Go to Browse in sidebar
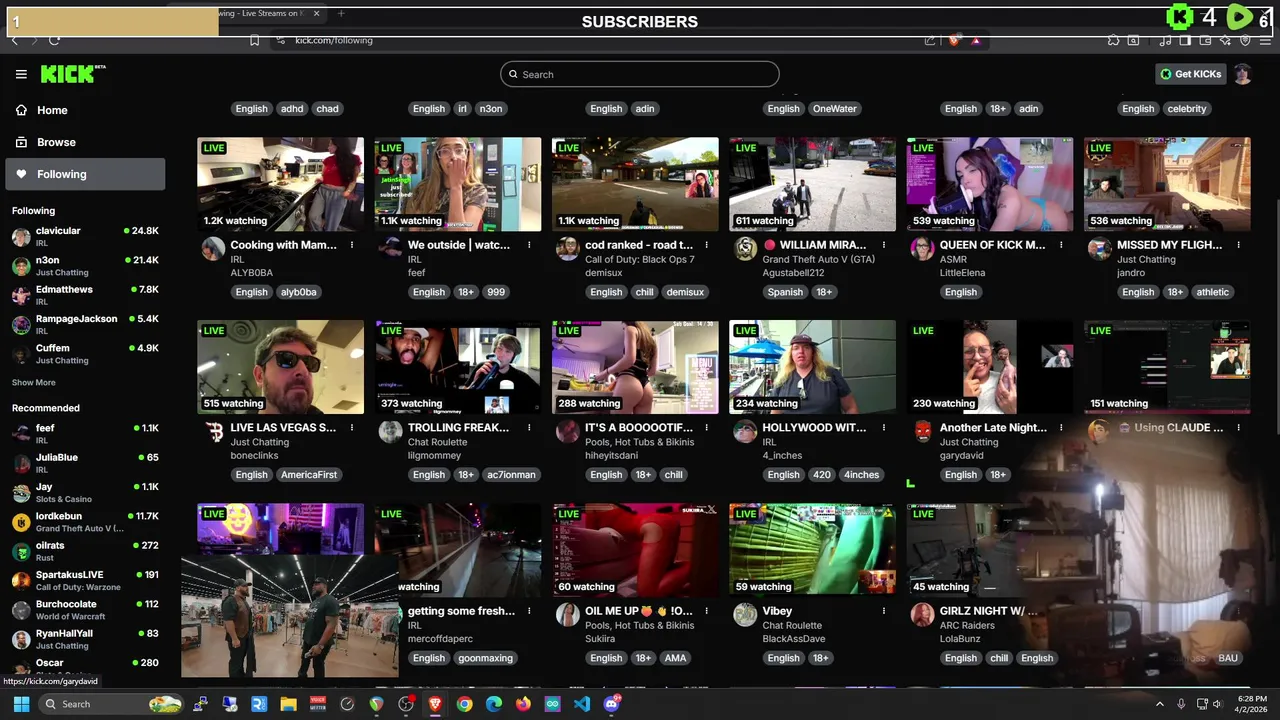This screenshot has height=720, width=1280. point(85,142)
